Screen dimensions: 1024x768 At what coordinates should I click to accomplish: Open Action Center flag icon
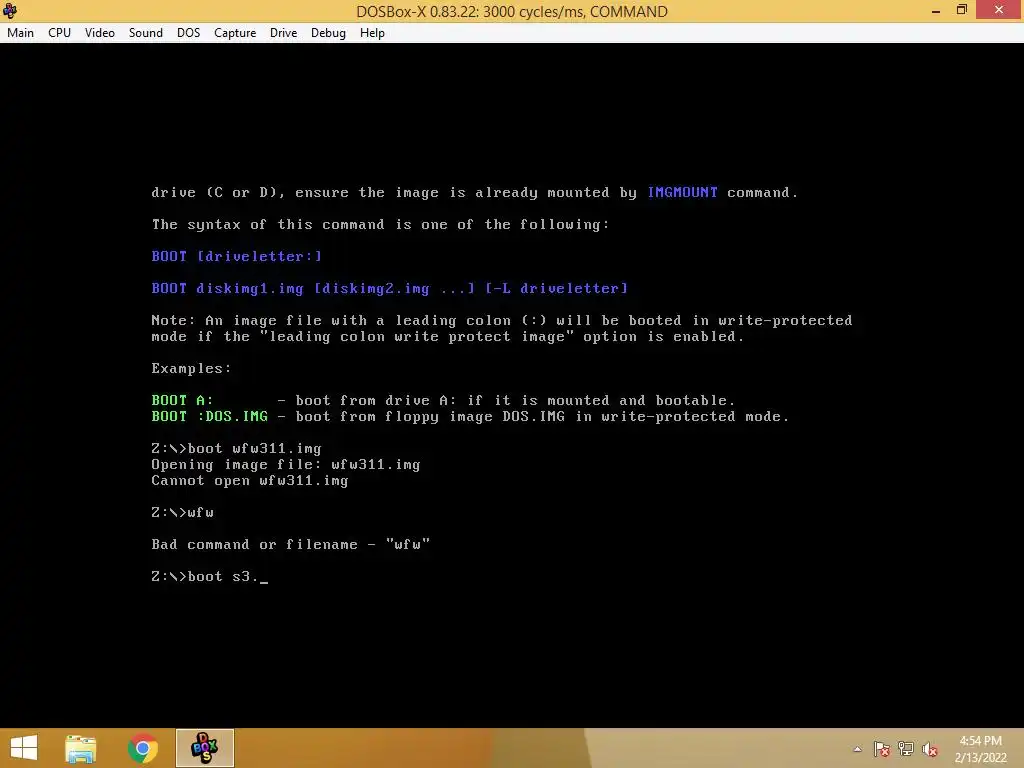coord(881,749)
